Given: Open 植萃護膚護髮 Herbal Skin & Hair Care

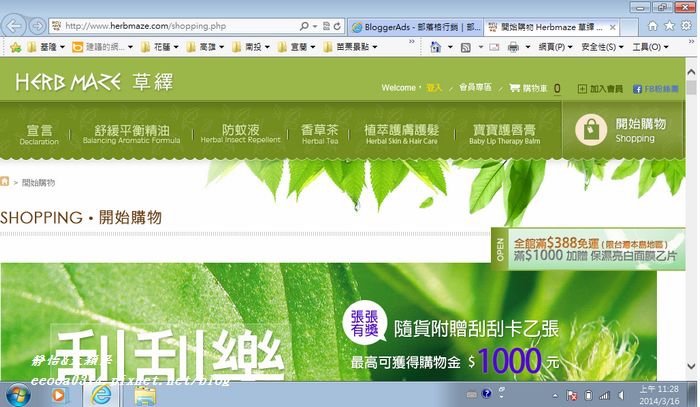Looking at the screenshot, I should 402,134.
